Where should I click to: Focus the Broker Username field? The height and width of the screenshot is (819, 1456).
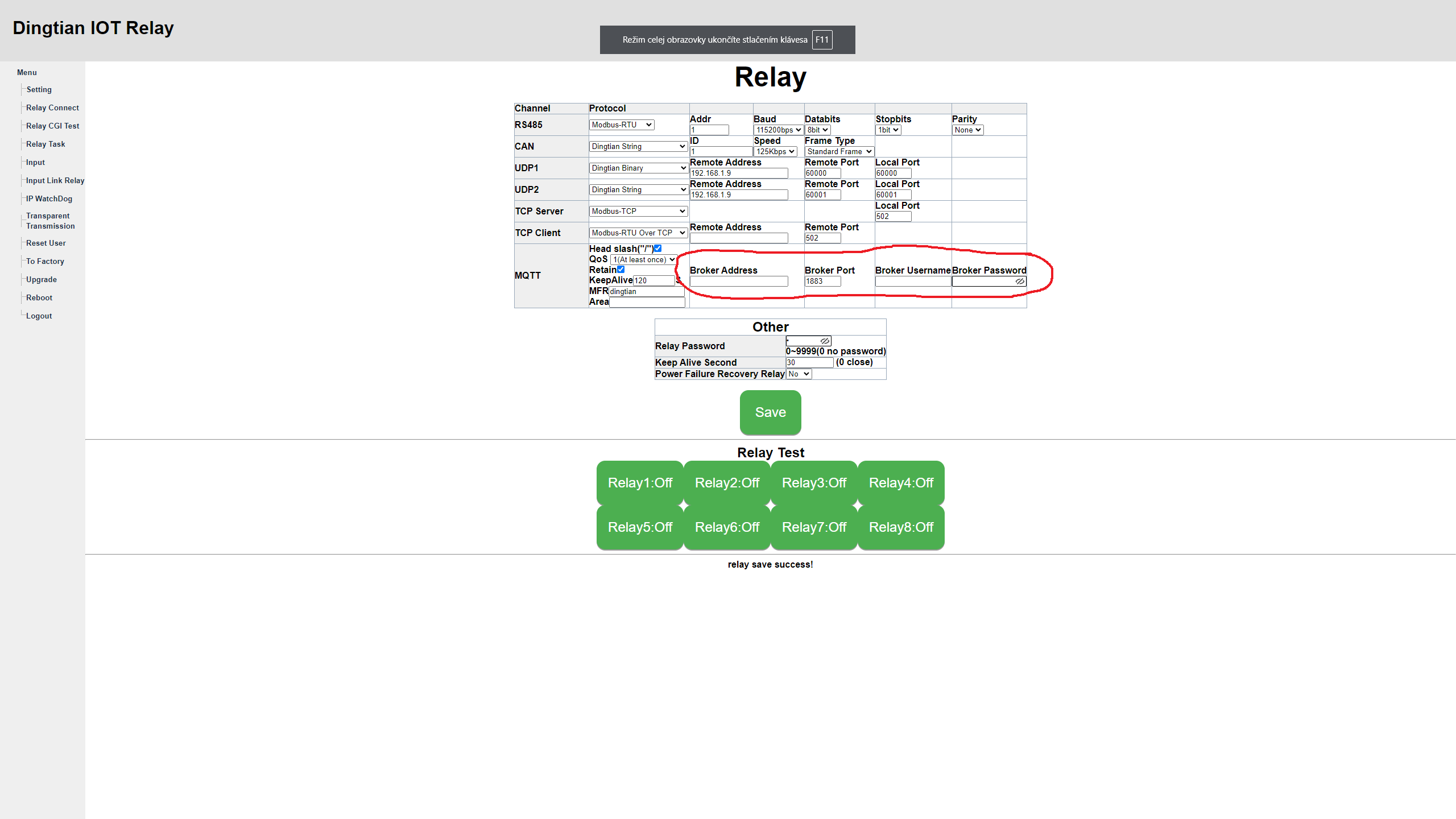click(912, 281)
